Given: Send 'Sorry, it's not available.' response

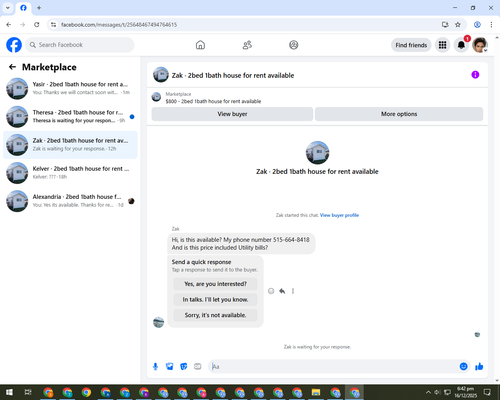Looking at the screenshot, I should (215, 315).
